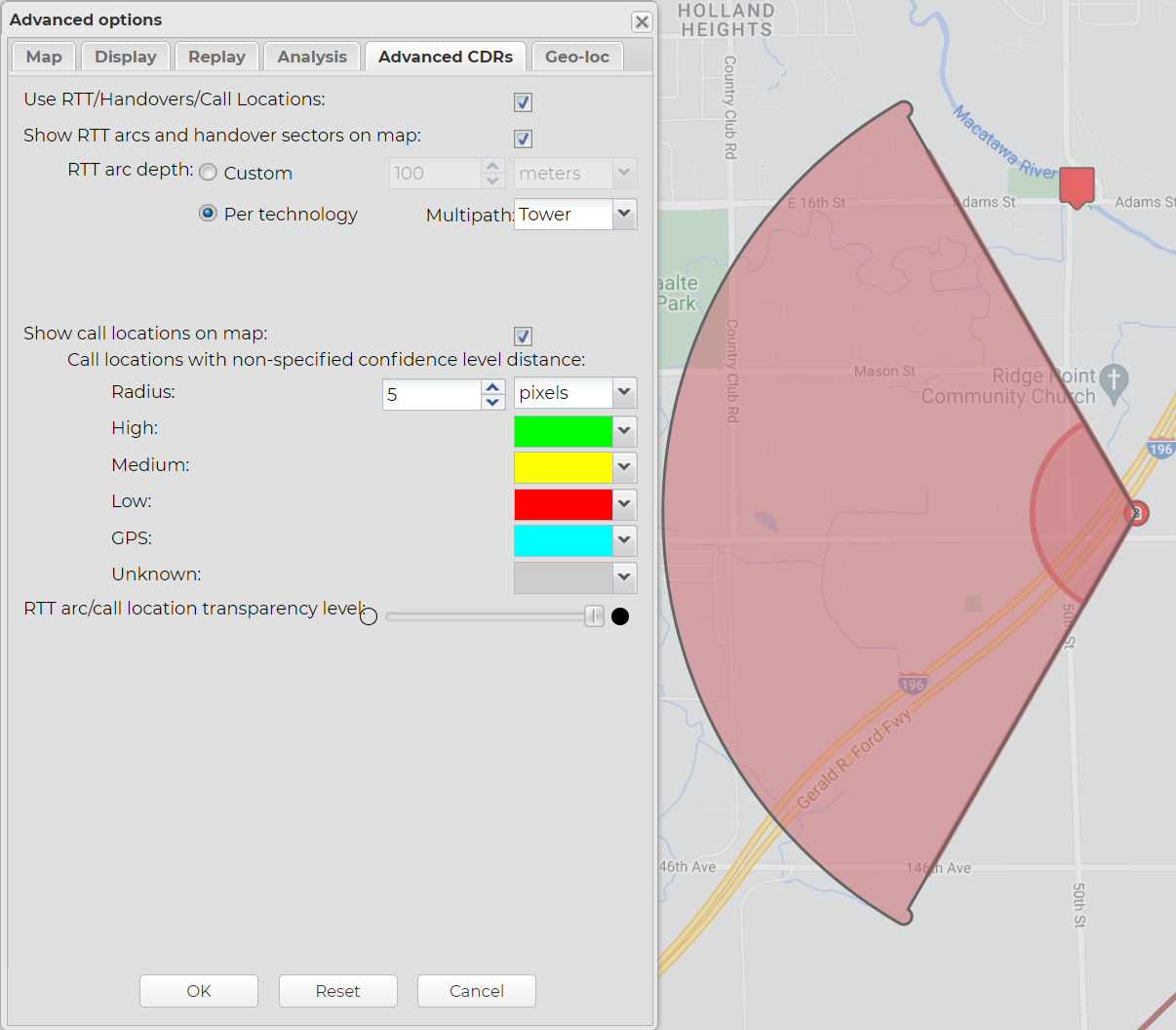
Task: Click the hollow transparent circle icon
Action: 369,616
